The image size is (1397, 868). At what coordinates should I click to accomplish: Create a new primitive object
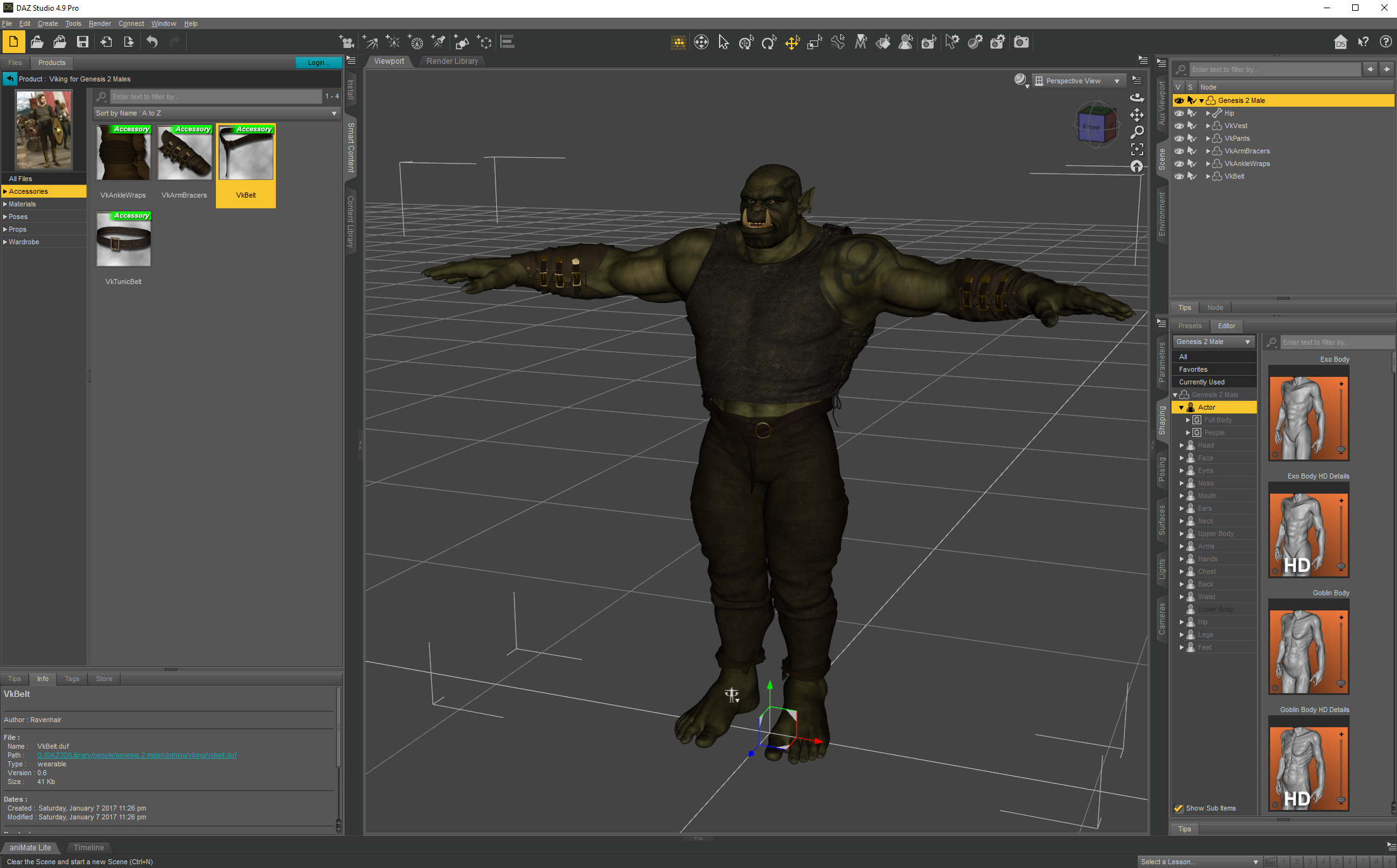click(461, 42)
